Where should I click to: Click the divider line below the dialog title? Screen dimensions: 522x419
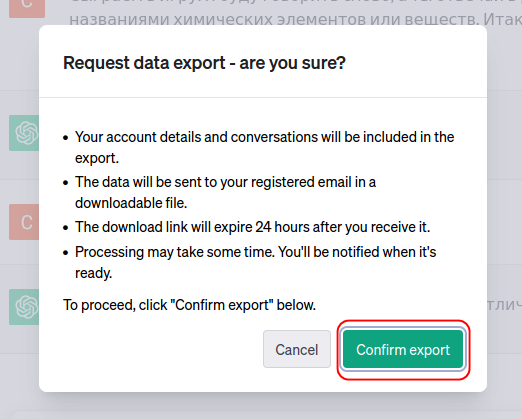click(x=263, y=98)
